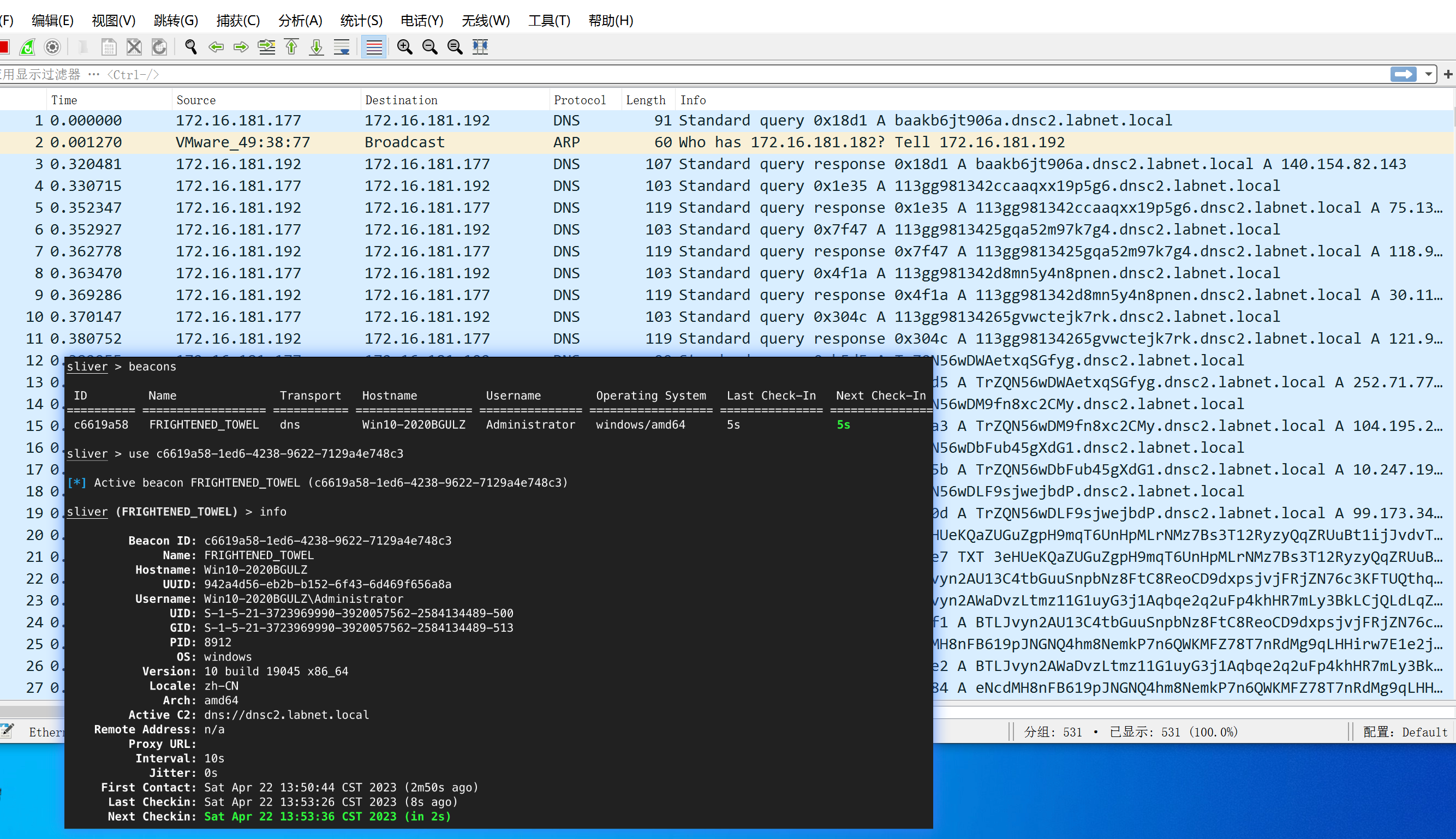Image resolution: width=1456 pixels, height=839 pixels.
Task: Go to specified packet icon
Action: tap(266, 47)
